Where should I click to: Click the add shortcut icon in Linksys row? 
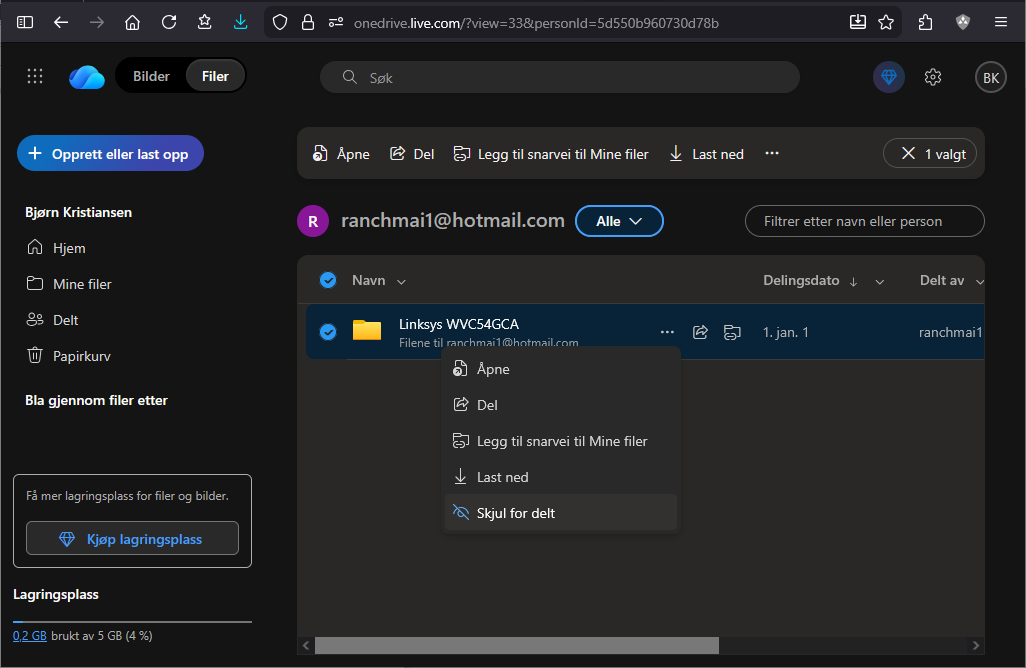(732, 332)
